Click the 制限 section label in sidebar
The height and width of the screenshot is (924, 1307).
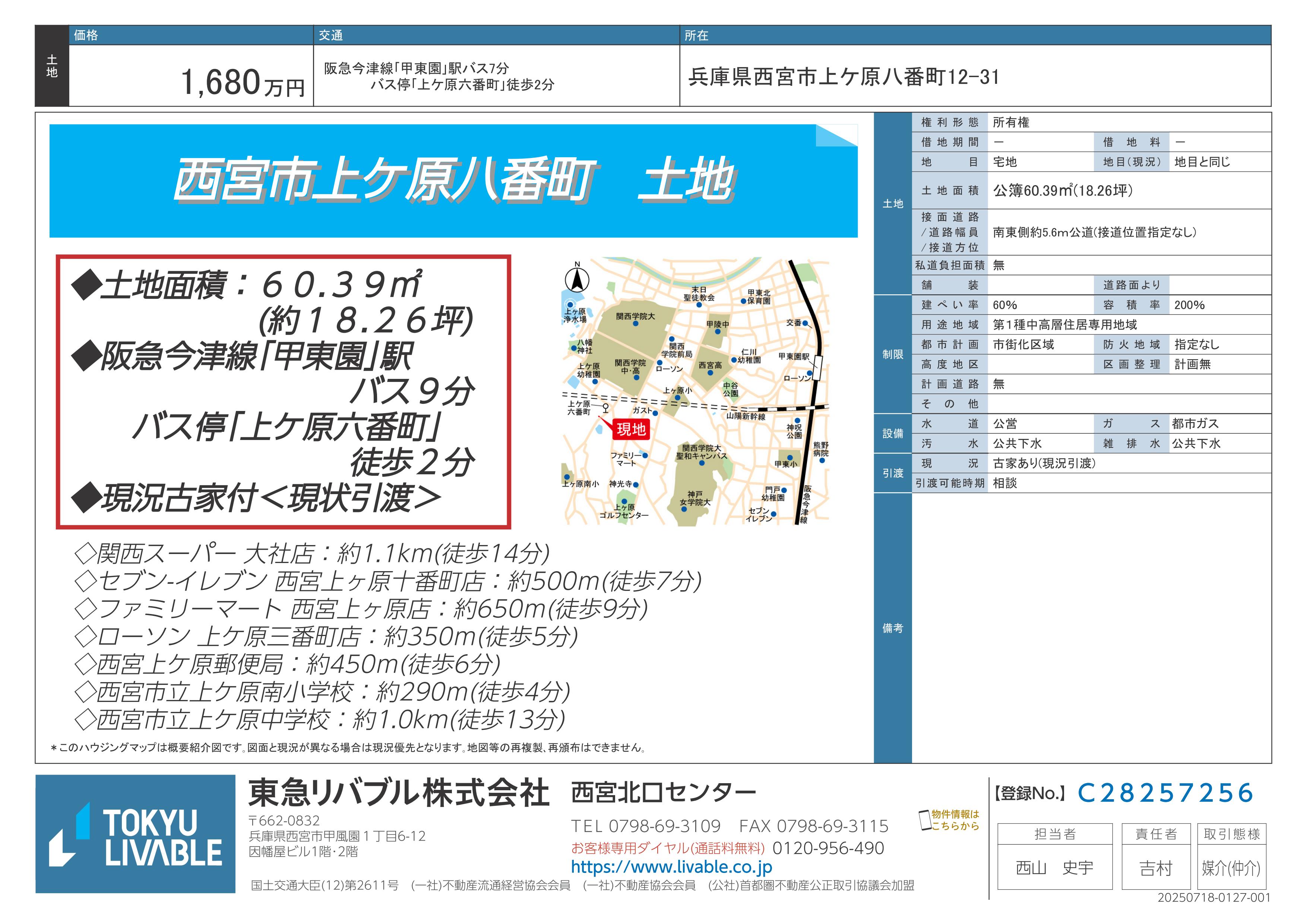click(x=893, y=354)
